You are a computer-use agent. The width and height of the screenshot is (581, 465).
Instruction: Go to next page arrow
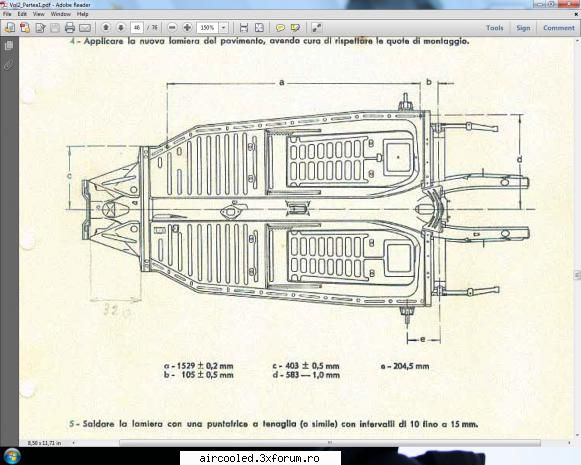click(121, 28)
